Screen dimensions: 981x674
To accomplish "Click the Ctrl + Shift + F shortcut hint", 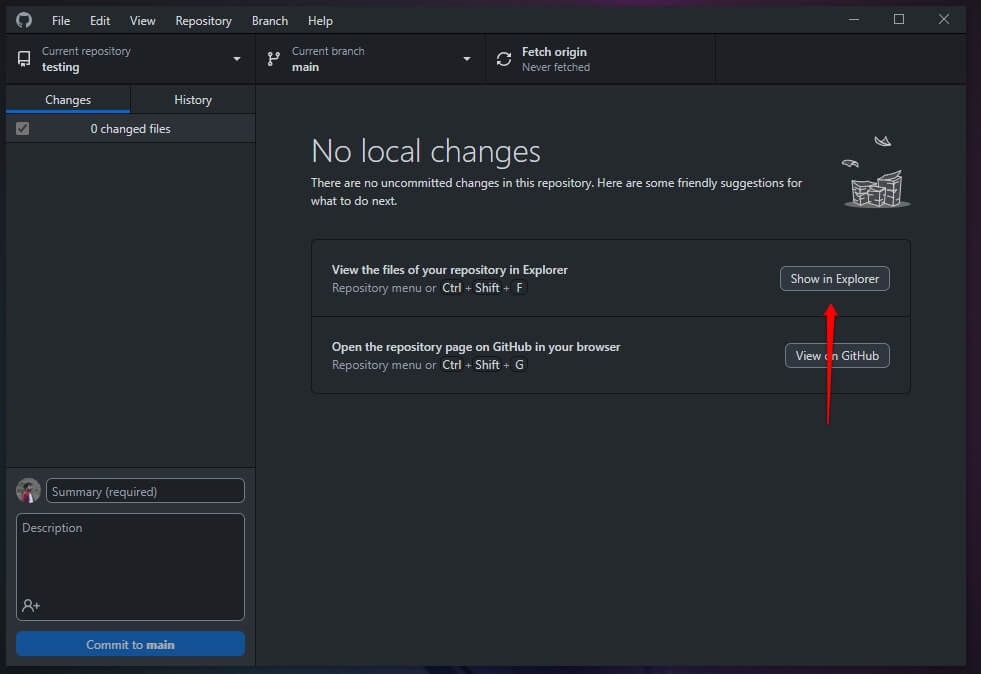I will tap(483, 288).
